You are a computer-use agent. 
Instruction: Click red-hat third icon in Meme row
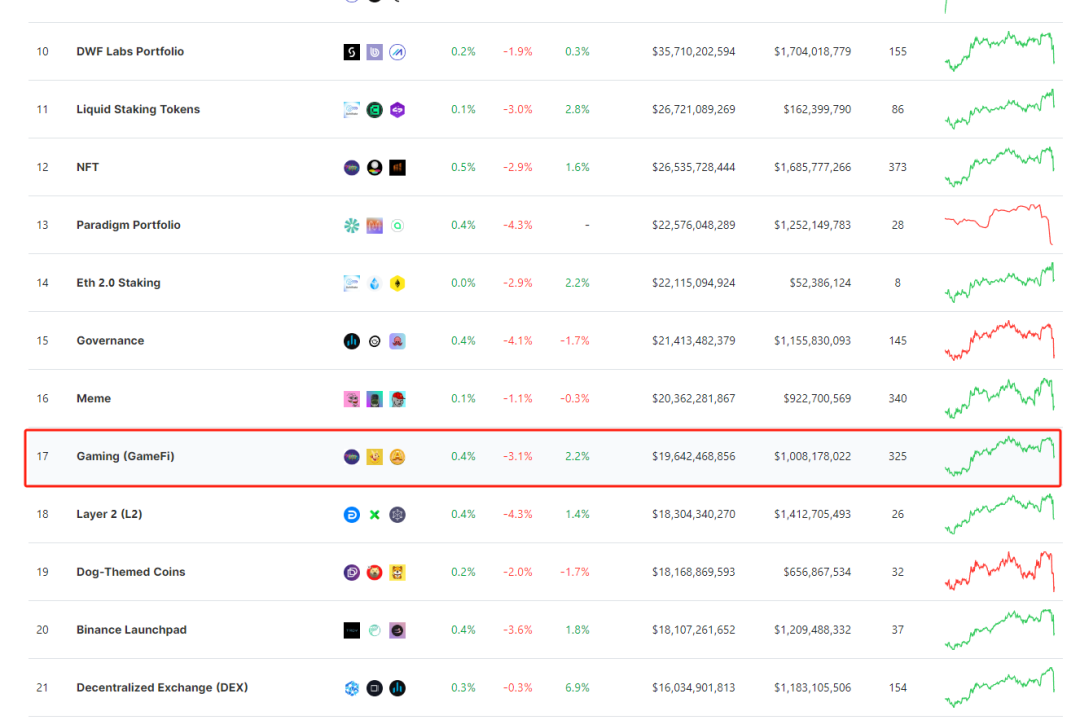(x=397, y=399)
